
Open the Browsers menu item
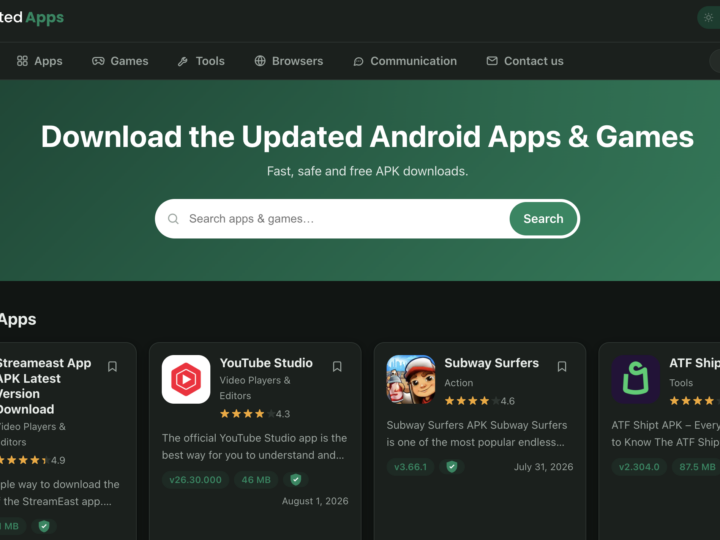point(289,61)
